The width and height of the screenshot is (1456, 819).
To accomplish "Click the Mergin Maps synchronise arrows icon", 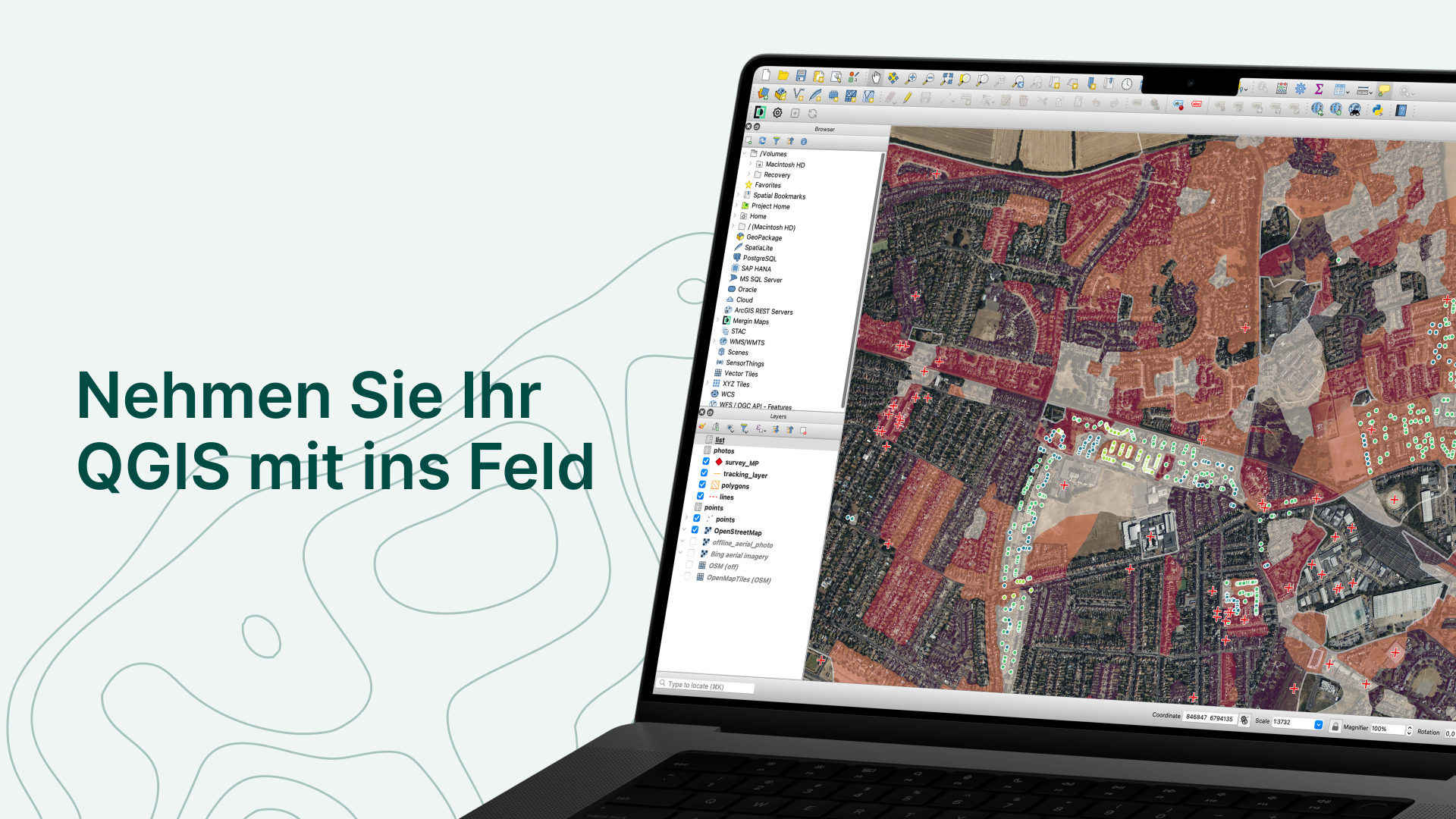I will 812,114.
